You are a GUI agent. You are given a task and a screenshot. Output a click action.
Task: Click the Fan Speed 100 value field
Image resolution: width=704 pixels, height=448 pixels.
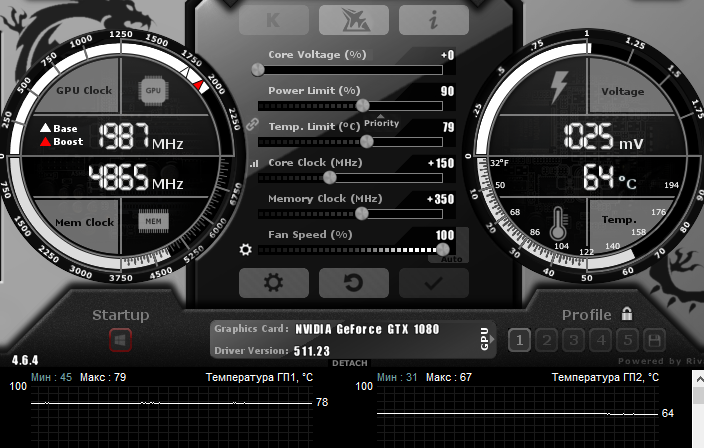445,235
